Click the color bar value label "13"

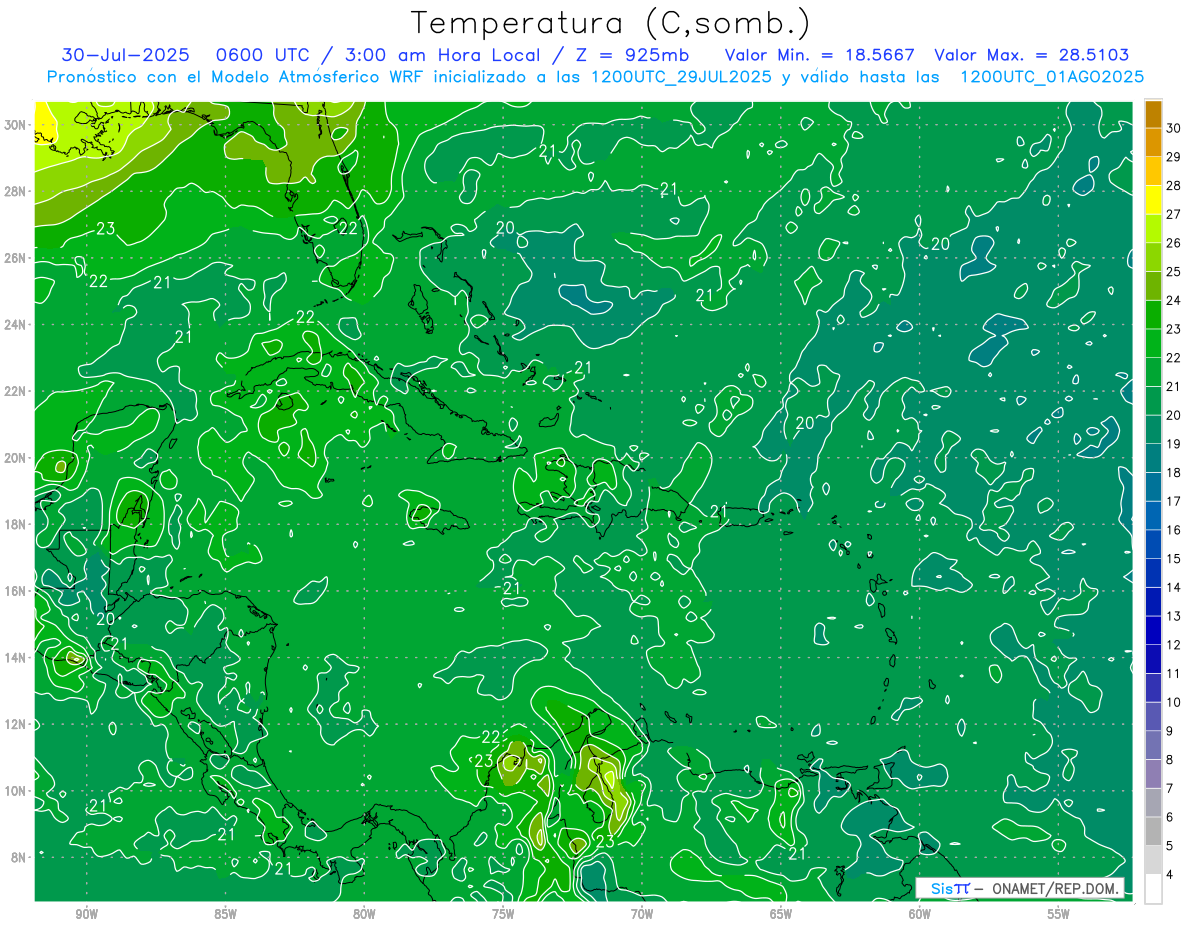coord(1173,616)
